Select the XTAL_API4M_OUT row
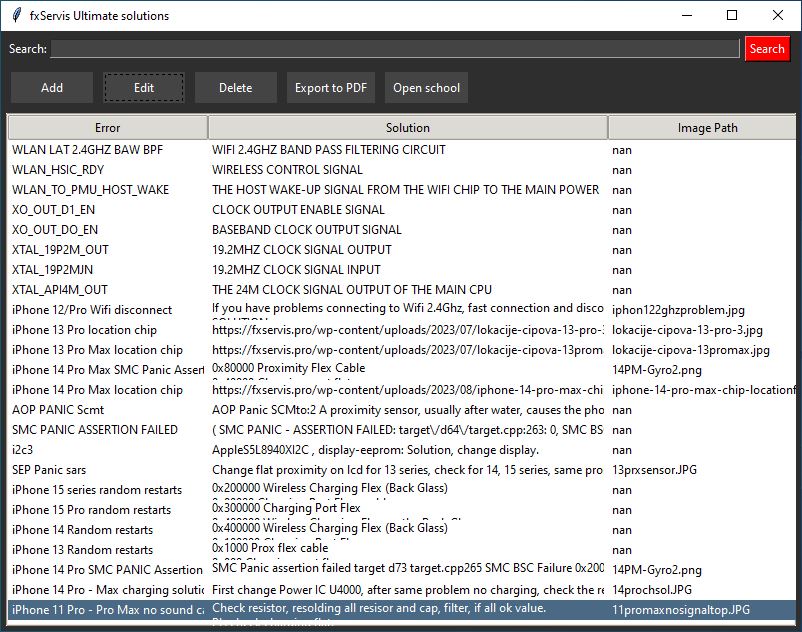The height and width of the screenshot is (632, 802). coord(402,289)
